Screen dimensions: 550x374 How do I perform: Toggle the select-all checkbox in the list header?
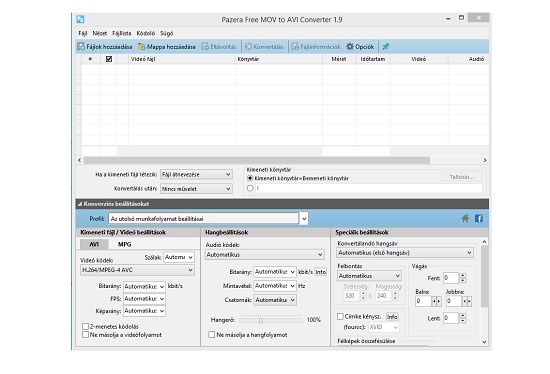point(109,59)
